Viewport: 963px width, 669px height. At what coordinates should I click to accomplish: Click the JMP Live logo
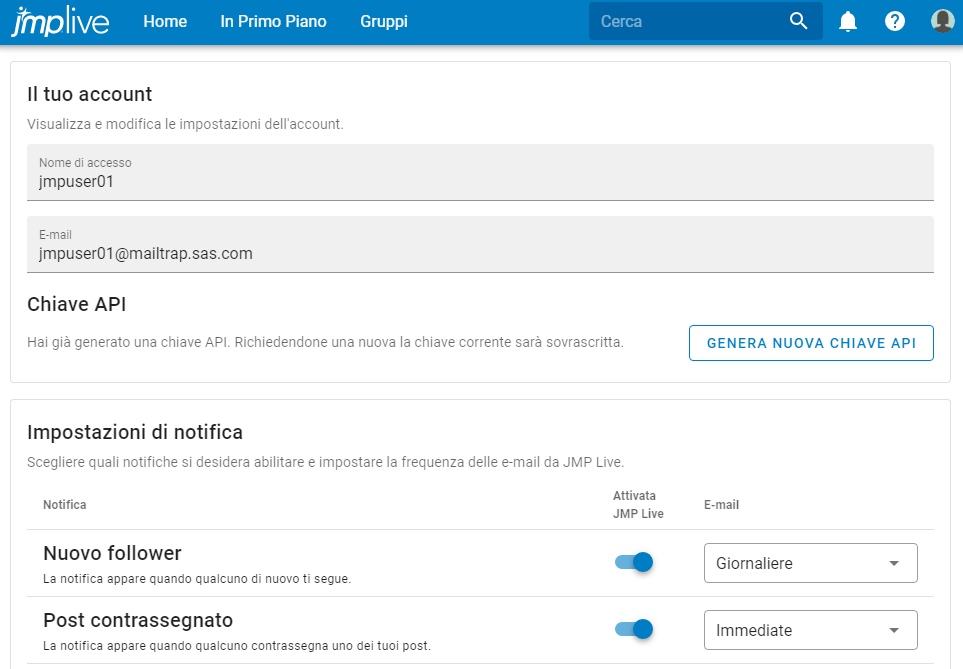(58, 20)
